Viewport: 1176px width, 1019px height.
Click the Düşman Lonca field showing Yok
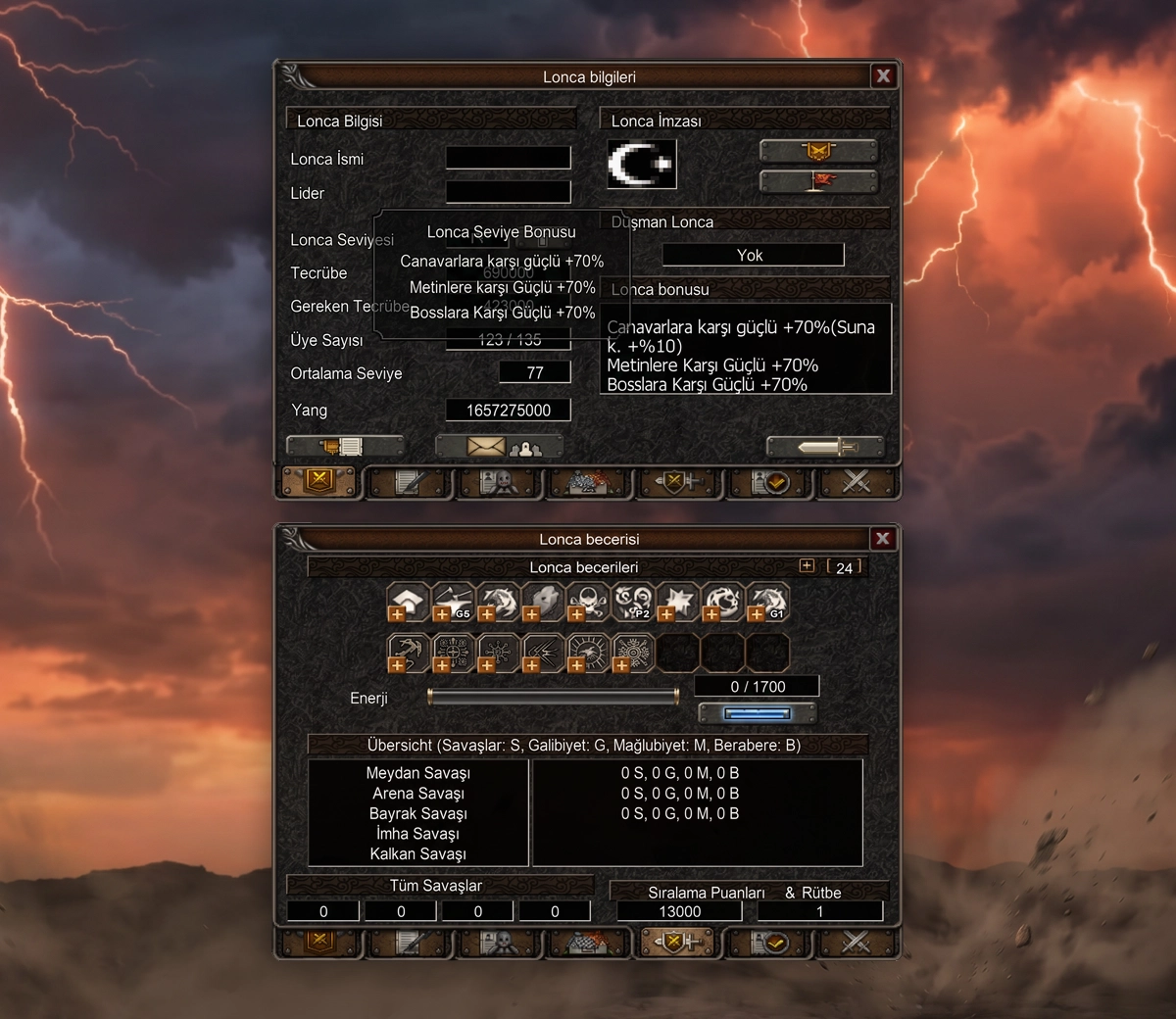click(753, 255)
